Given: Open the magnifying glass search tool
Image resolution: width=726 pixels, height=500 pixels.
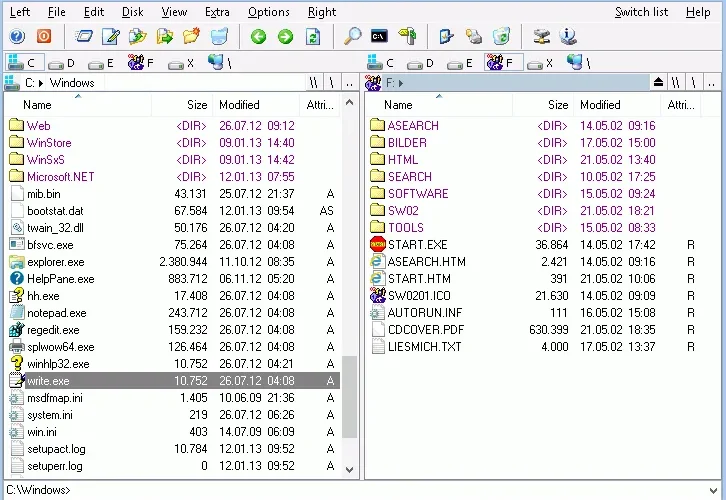Looking at the screenshot, I should (x=352, y=36).
